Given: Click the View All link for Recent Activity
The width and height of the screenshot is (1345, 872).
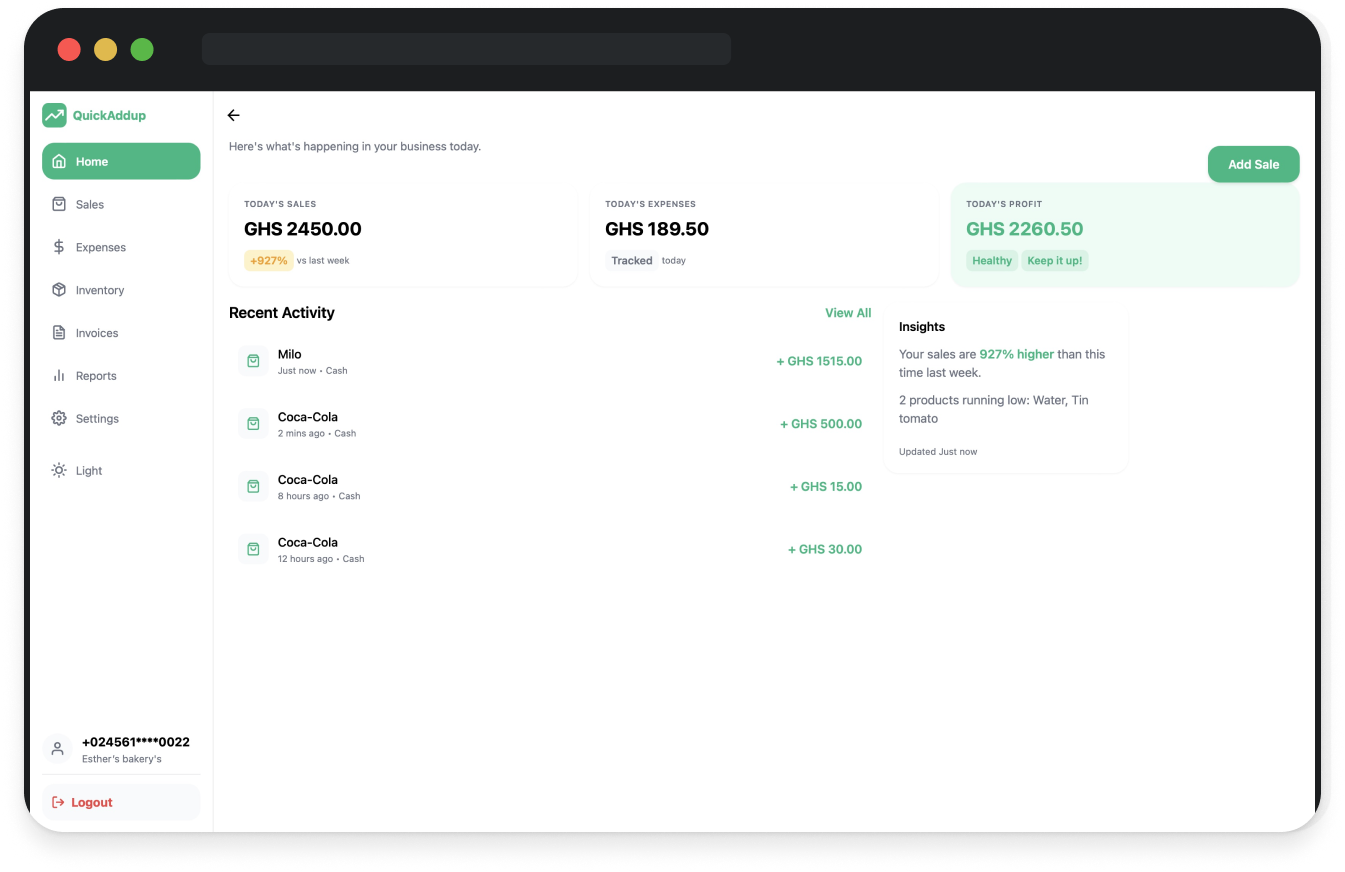Looking at the screenshot, I should [847, 312].
